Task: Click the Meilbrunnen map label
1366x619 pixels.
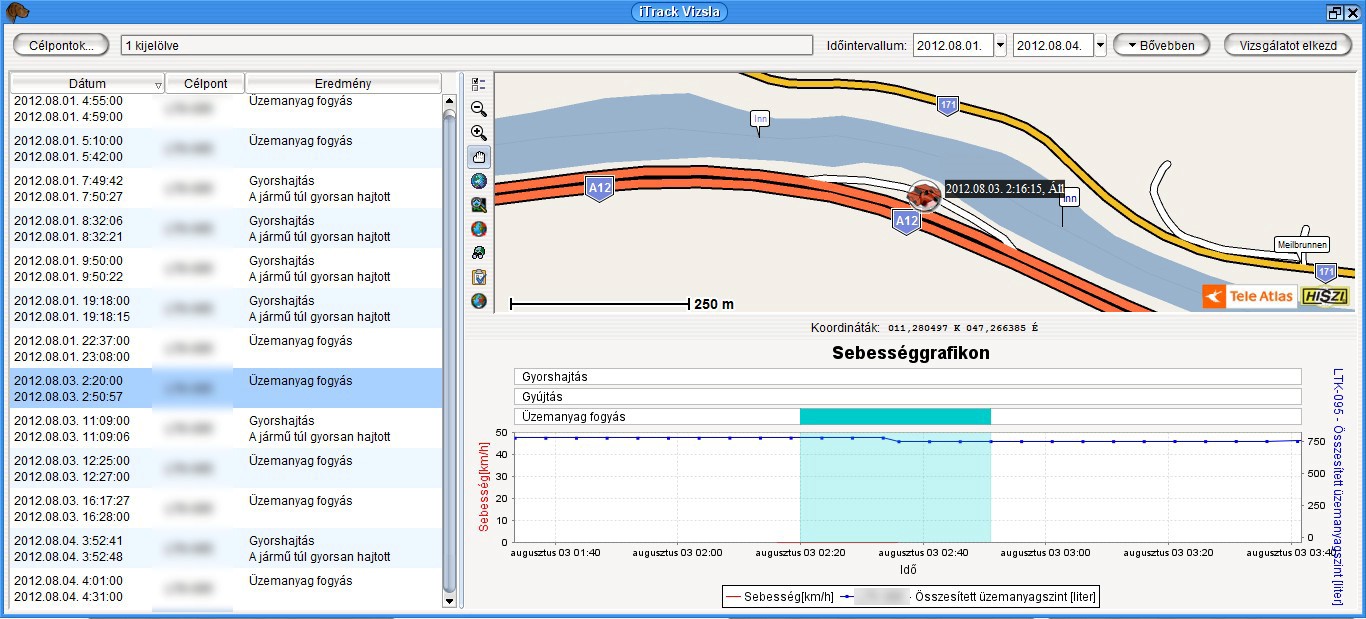Action: (x=1303, y=244)
